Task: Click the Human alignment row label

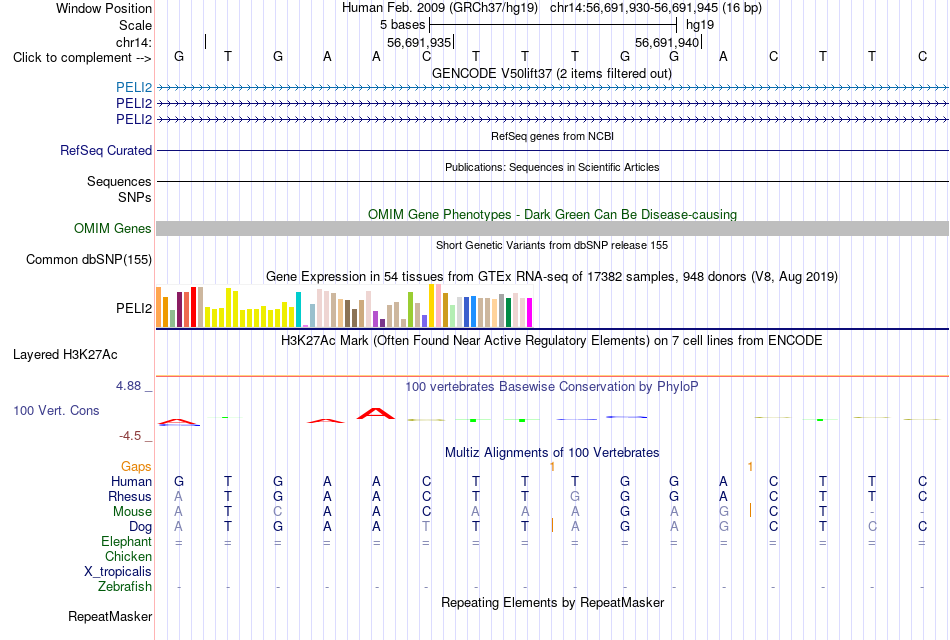Action: point(131,481)
